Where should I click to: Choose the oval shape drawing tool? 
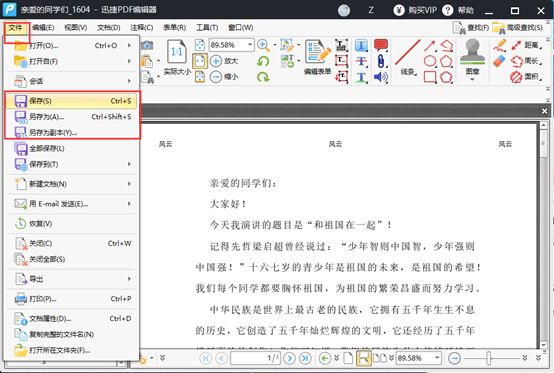pos(430,61)
